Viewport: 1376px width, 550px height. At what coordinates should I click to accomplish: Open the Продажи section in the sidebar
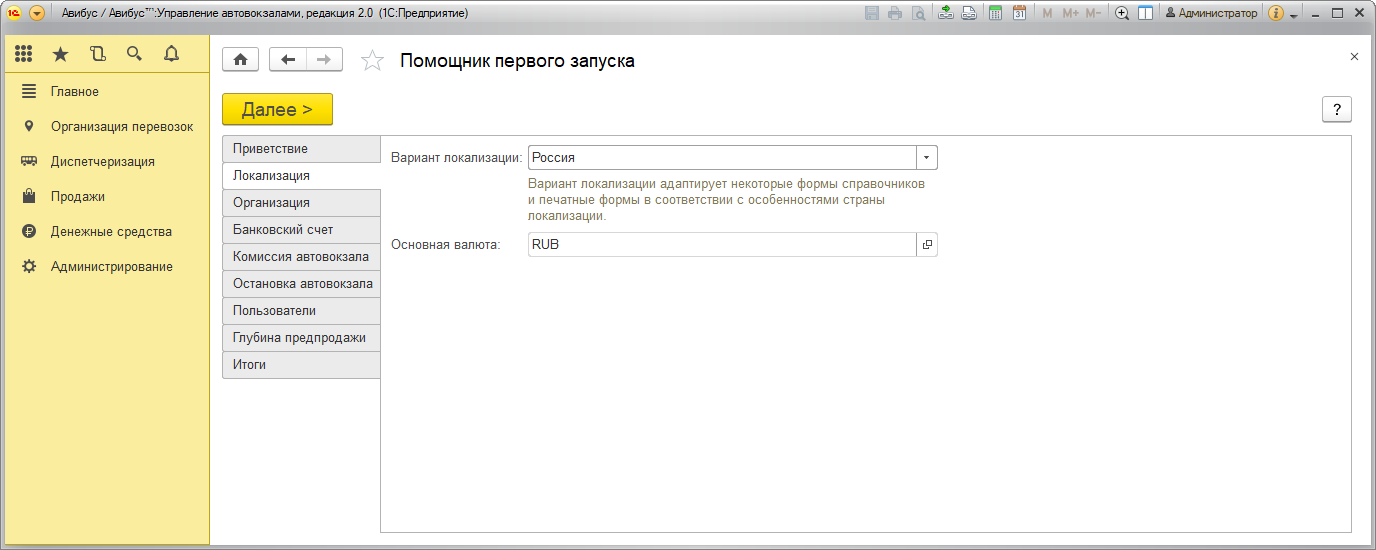click(x=78, y=197)
